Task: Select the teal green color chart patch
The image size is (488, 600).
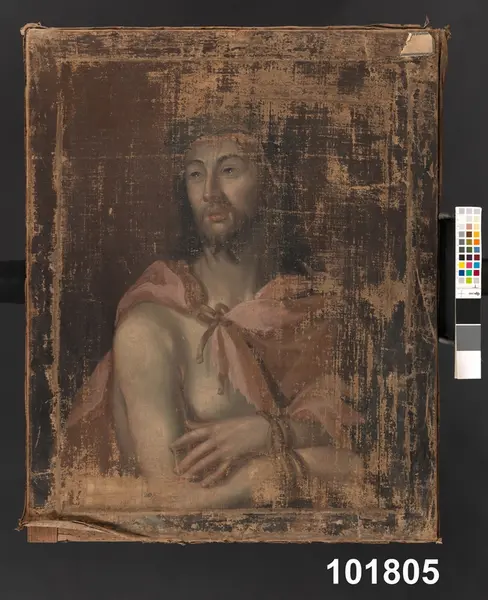Action: point(469,273)
